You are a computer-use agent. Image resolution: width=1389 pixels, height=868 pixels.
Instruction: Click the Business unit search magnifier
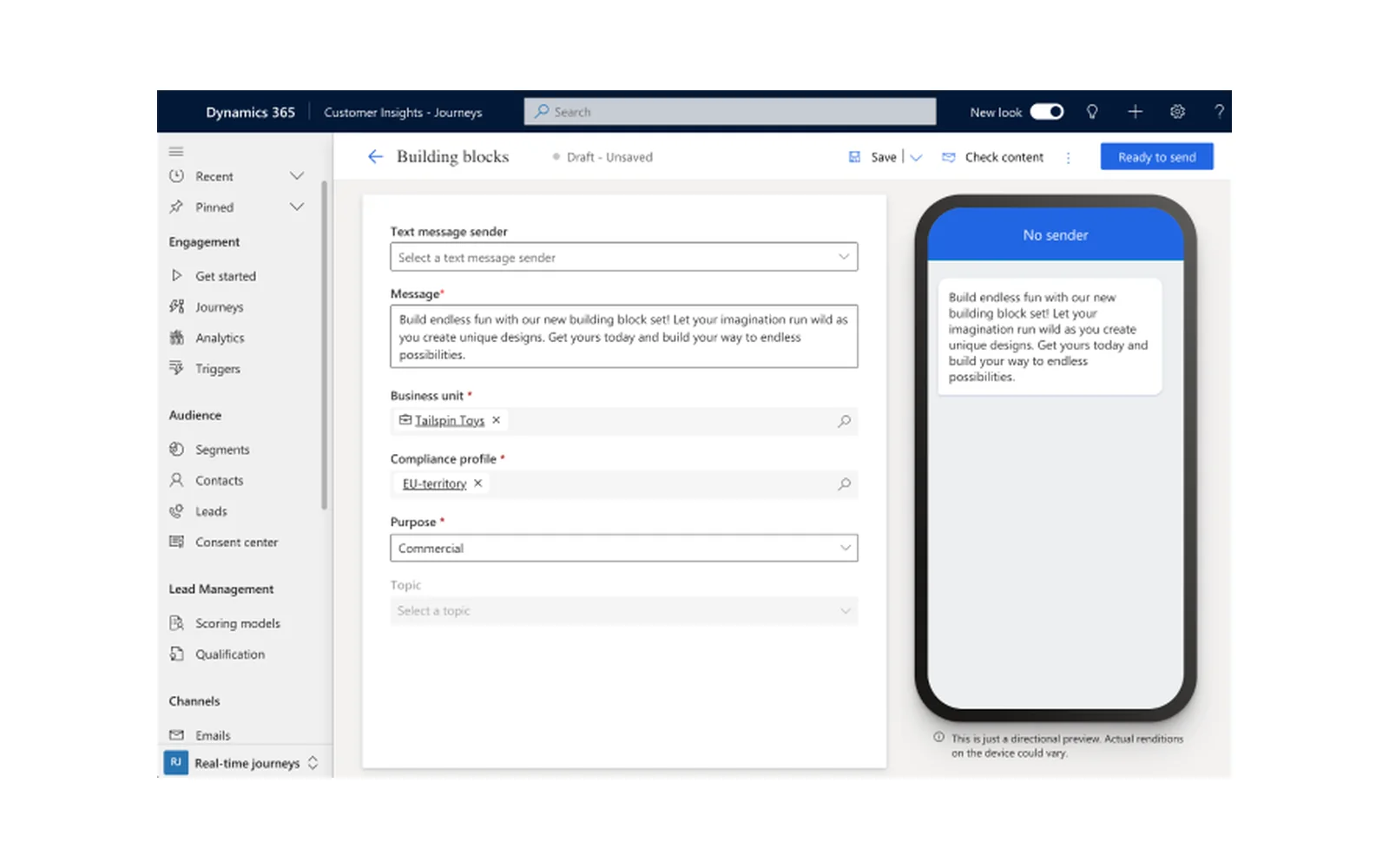(844, 421)
